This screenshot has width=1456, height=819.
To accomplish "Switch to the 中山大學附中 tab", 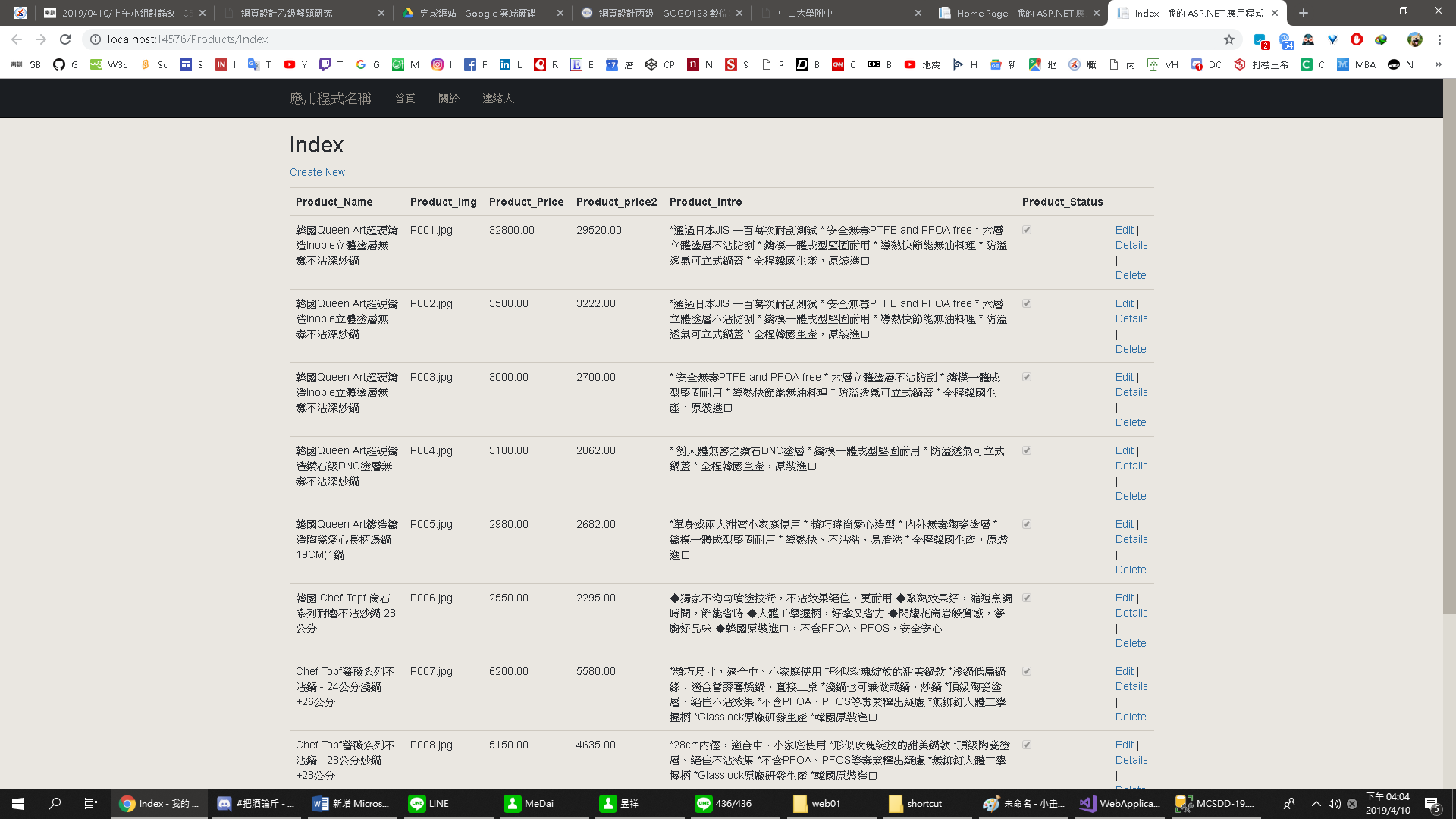I will click(840, 13).
